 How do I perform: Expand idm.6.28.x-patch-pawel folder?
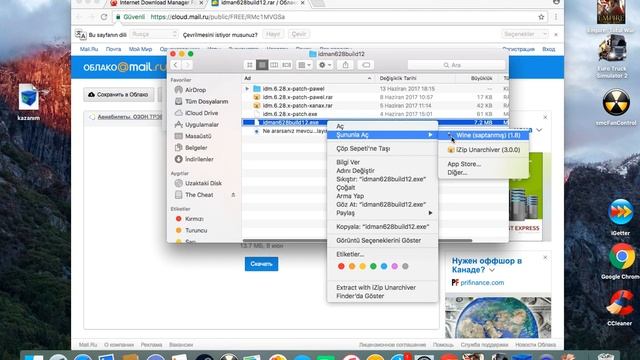click(x=247, y=89)
